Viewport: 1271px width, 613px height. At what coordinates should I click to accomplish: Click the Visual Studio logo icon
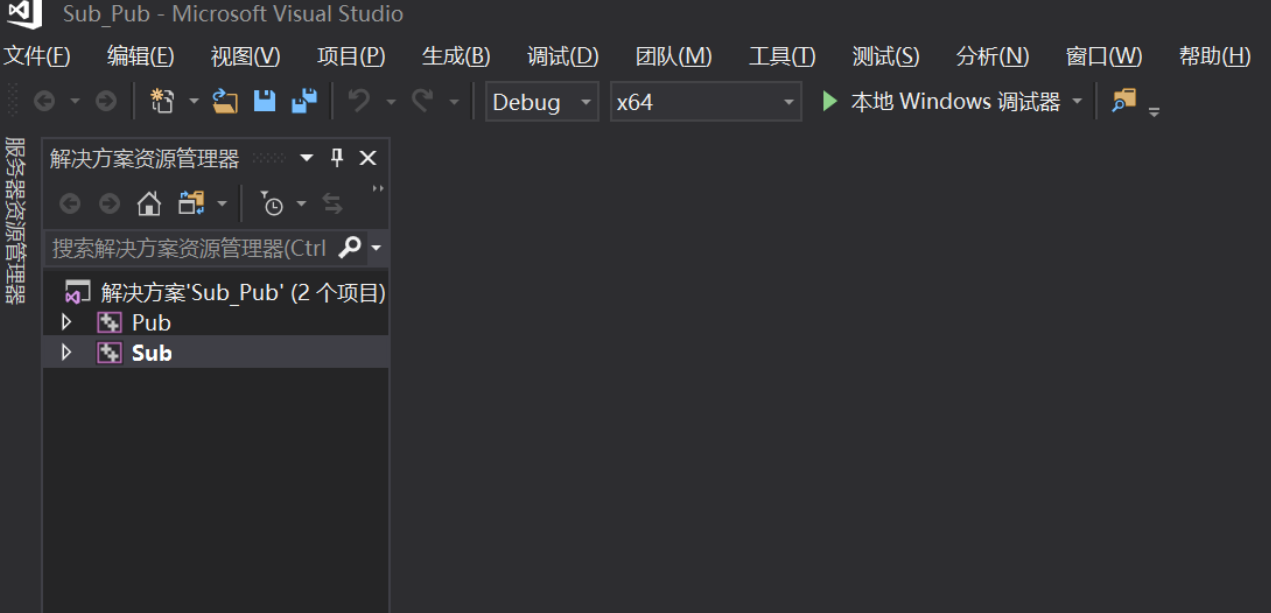[x=25, y=13]
